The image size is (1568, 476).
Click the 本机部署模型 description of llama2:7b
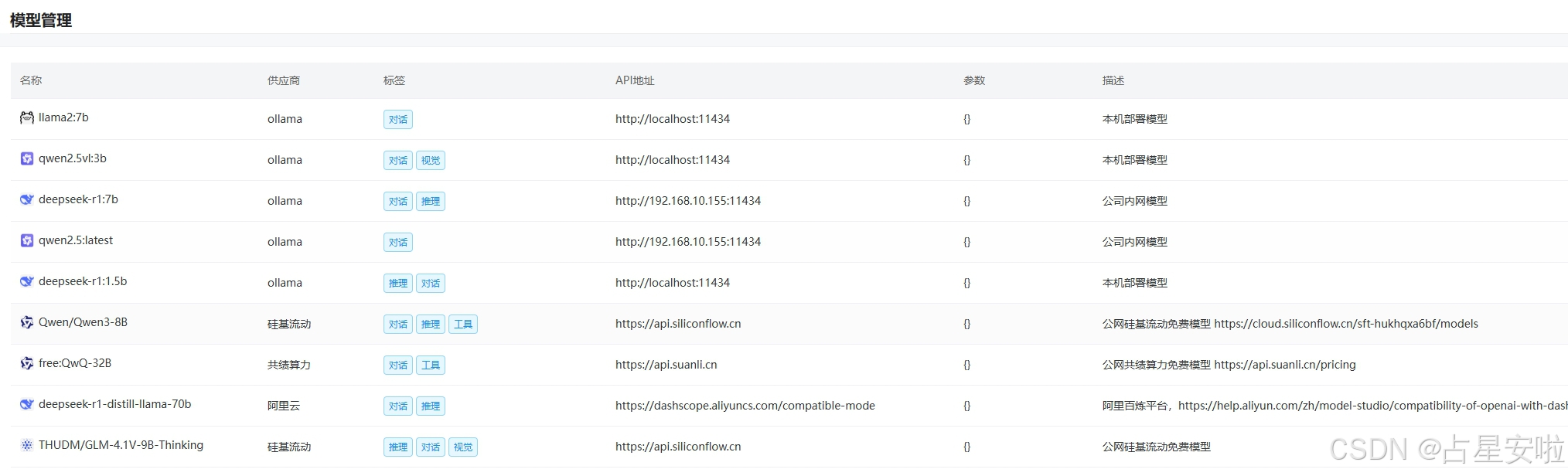(x=1135, y=119)
